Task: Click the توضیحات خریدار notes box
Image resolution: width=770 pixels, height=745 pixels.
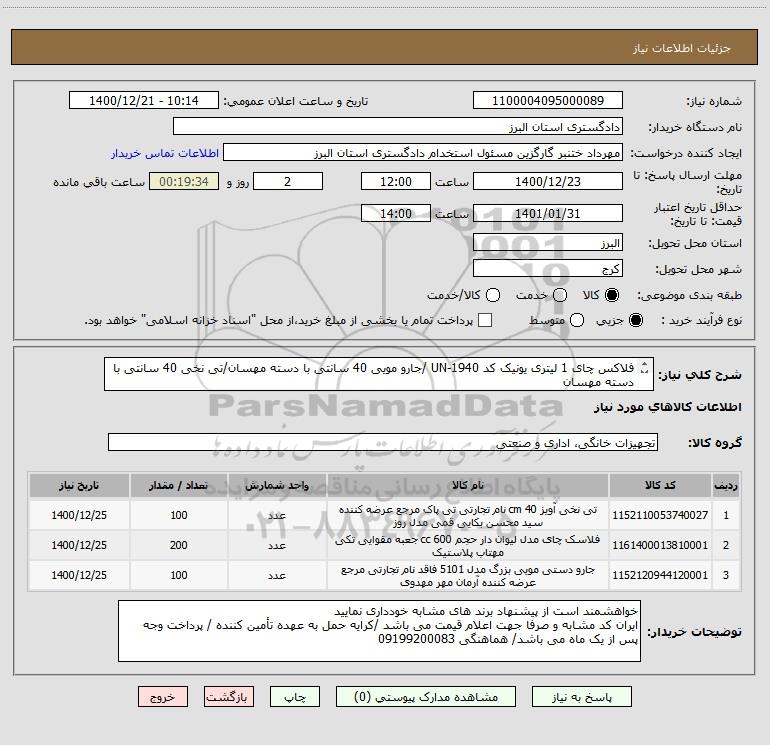Action: [x=379, y=631]
